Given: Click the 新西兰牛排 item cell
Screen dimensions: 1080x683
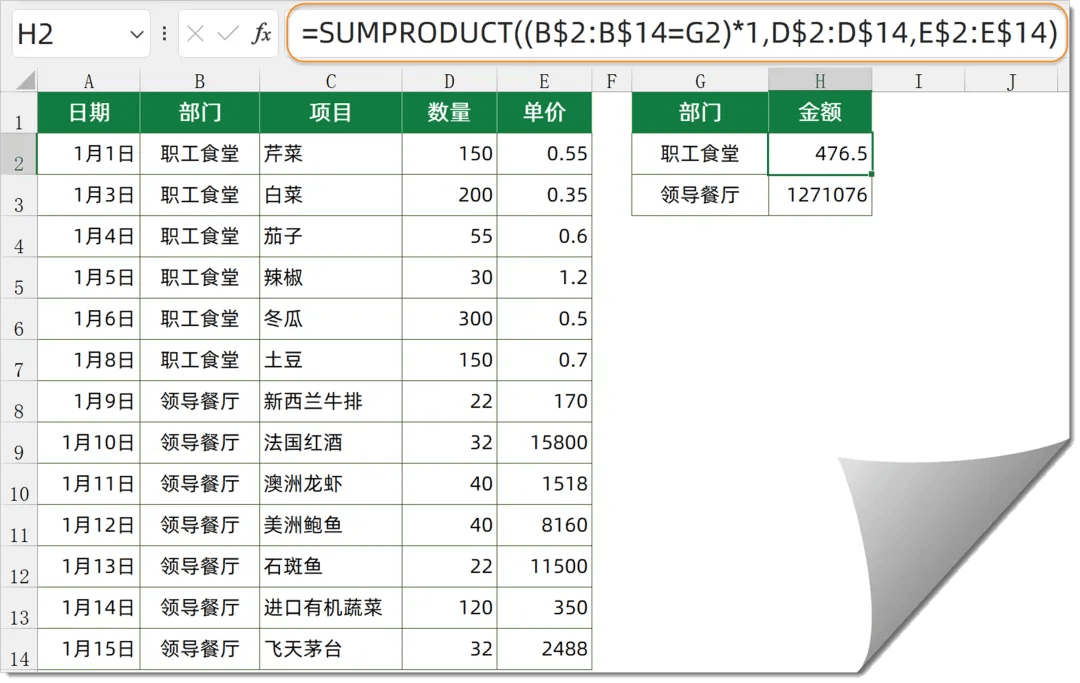Looking at the screenshot, I should click(331, 401).
